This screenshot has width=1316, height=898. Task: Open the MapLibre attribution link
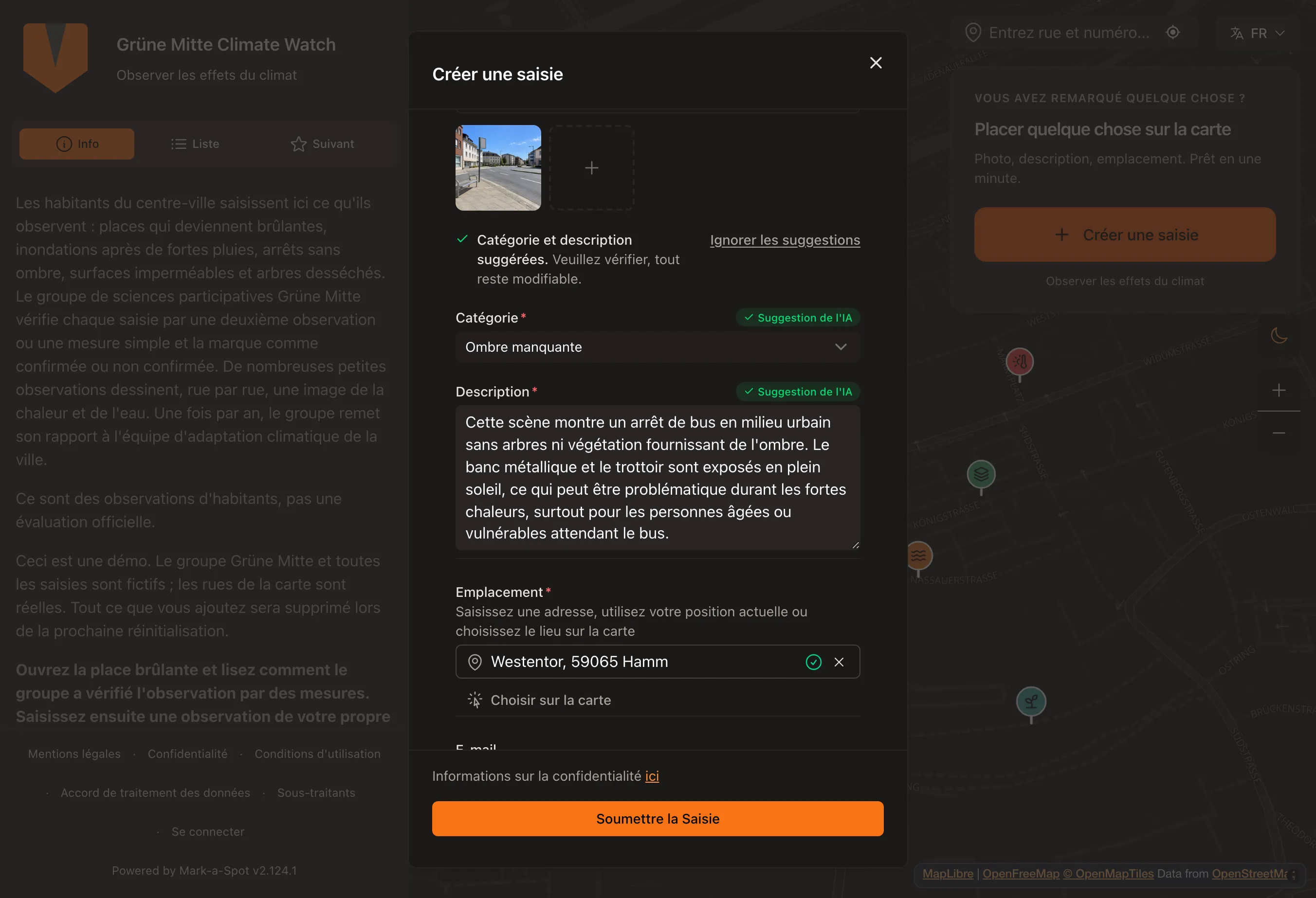[x=948, y=874]
